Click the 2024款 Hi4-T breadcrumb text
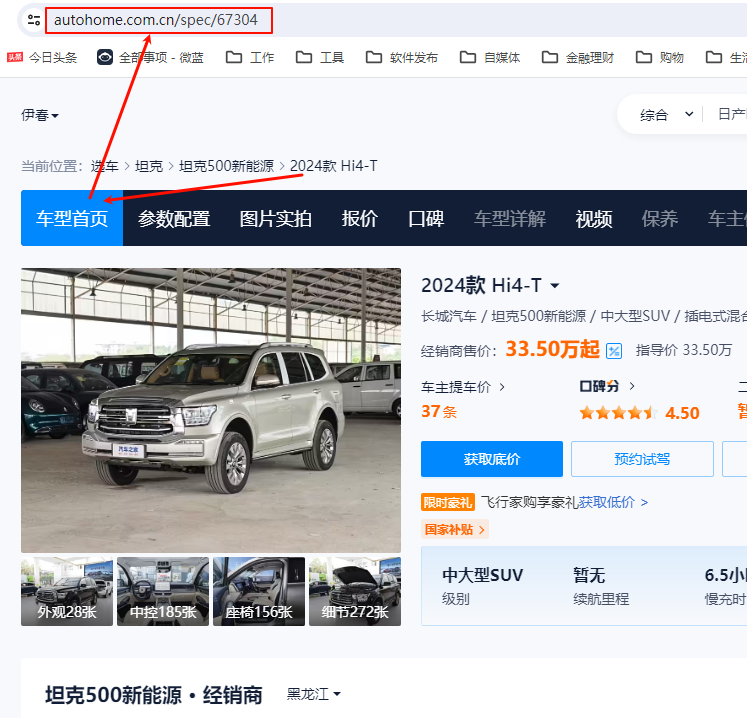The width and height of the screenshot is (747, 718). [333, 166]
